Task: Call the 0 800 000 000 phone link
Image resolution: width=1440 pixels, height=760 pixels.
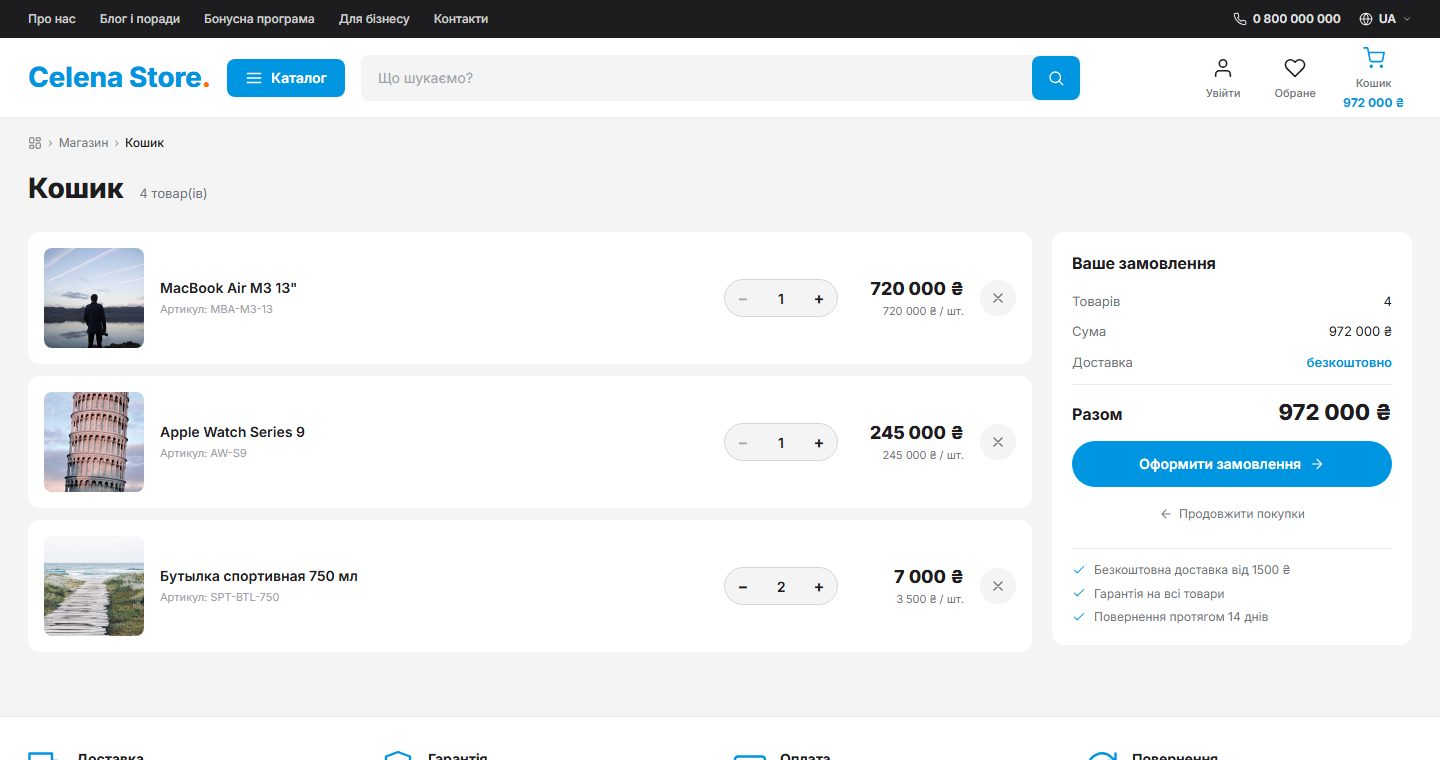Action: point(1287,19)
